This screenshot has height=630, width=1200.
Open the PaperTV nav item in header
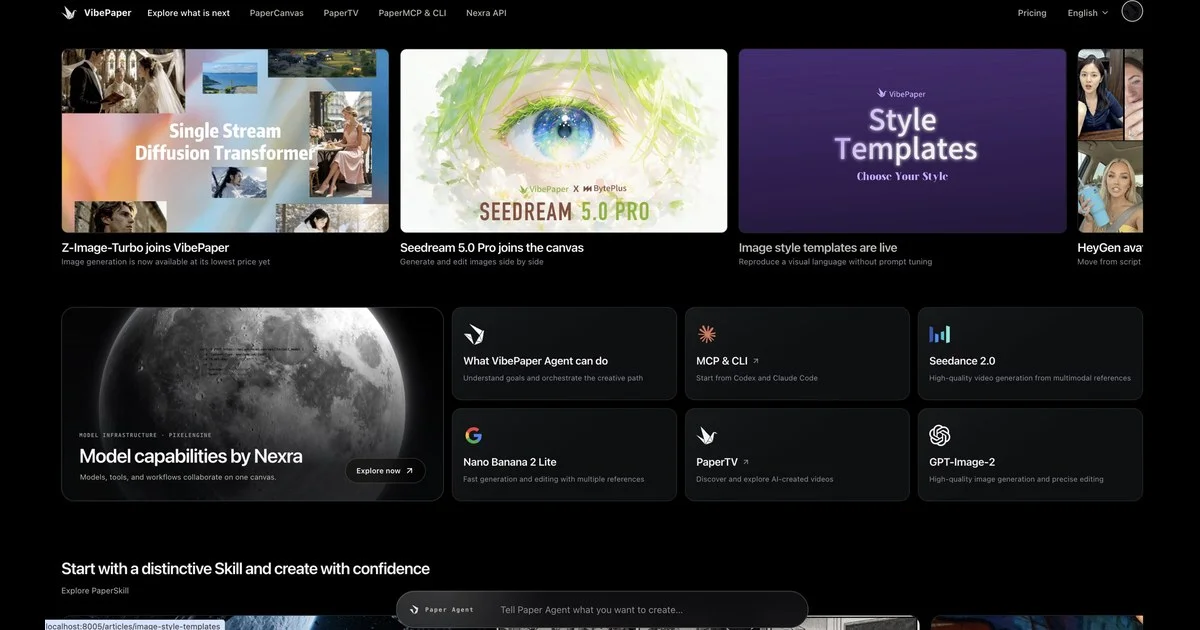[x=341, y=13]
